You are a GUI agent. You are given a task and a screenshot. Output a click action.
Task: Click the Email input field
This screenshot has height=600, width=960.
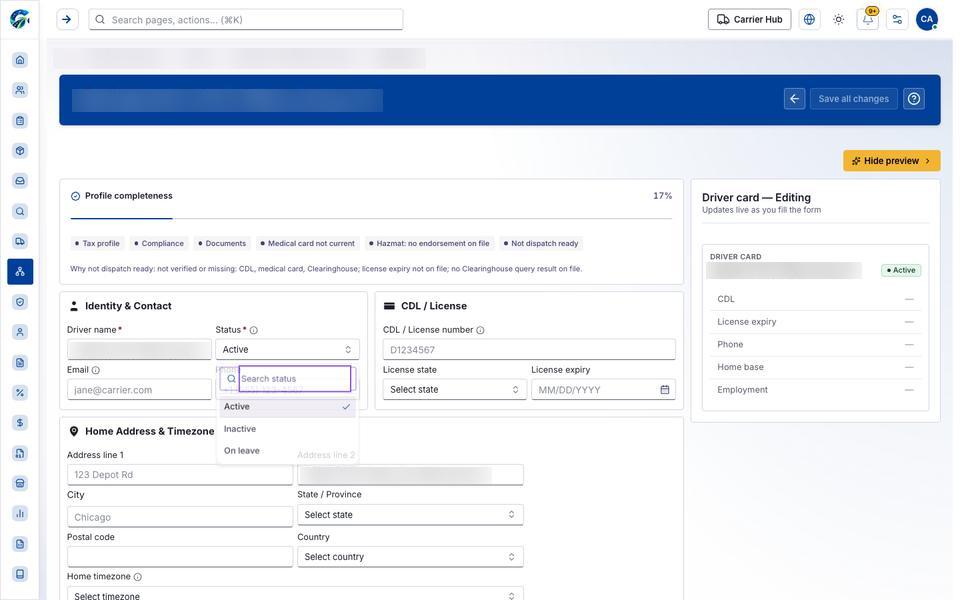pos(139,389)
